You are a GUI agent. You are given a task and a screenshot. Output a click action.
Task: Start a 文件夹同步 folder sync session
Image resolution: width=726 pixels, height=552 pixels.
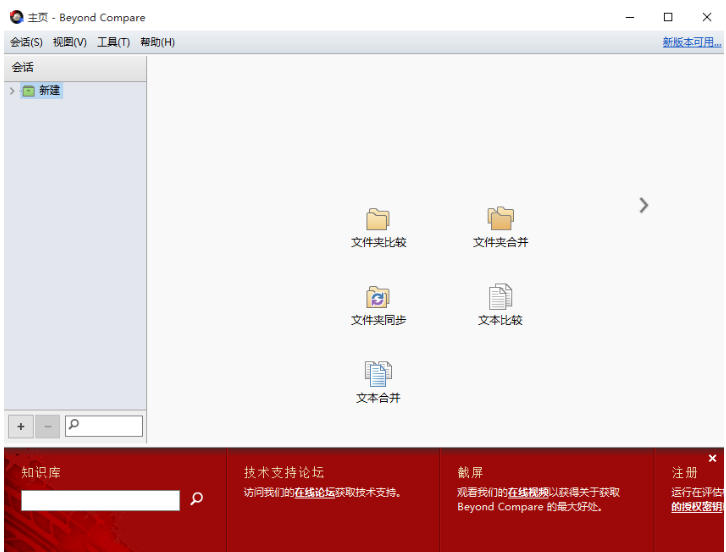[x=378, y=297]
